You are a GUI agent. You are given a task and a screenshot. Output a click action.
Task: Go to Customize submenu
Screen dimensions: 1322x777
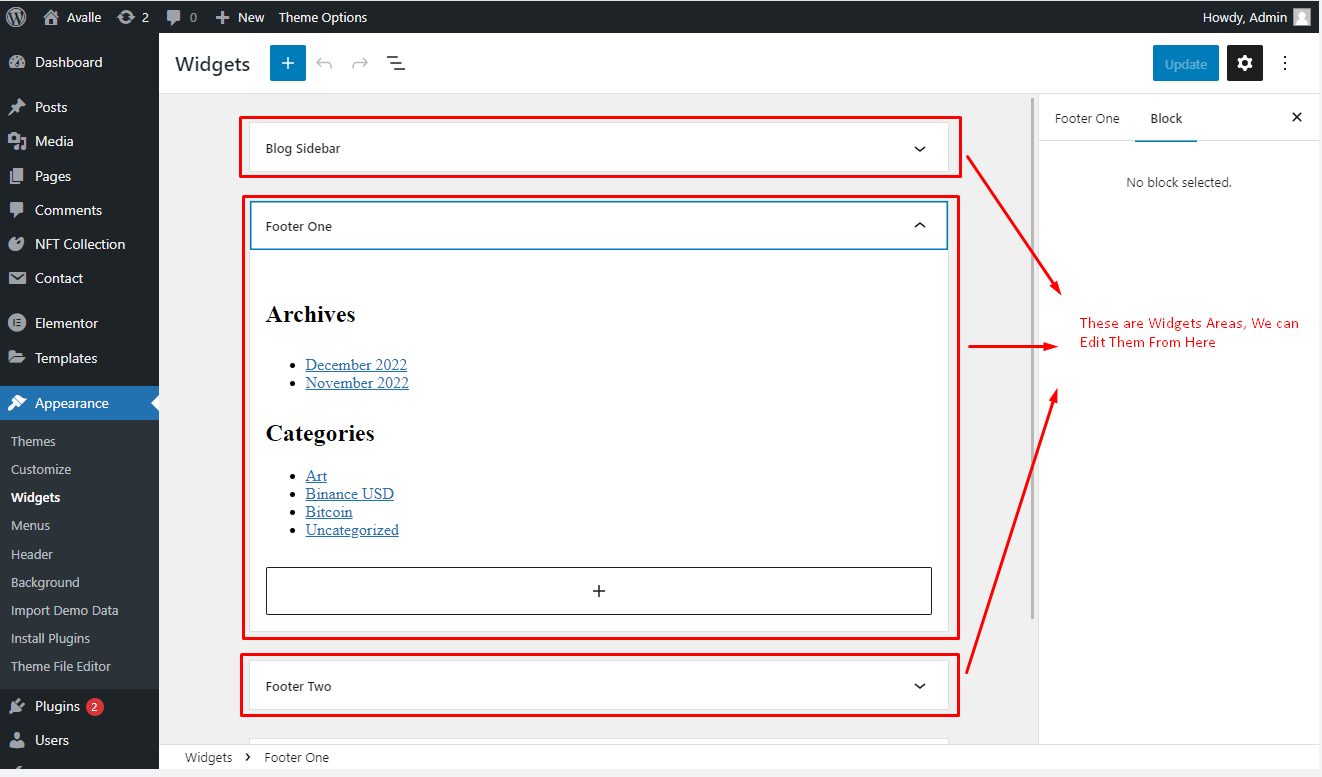click(x=41, y=469)
